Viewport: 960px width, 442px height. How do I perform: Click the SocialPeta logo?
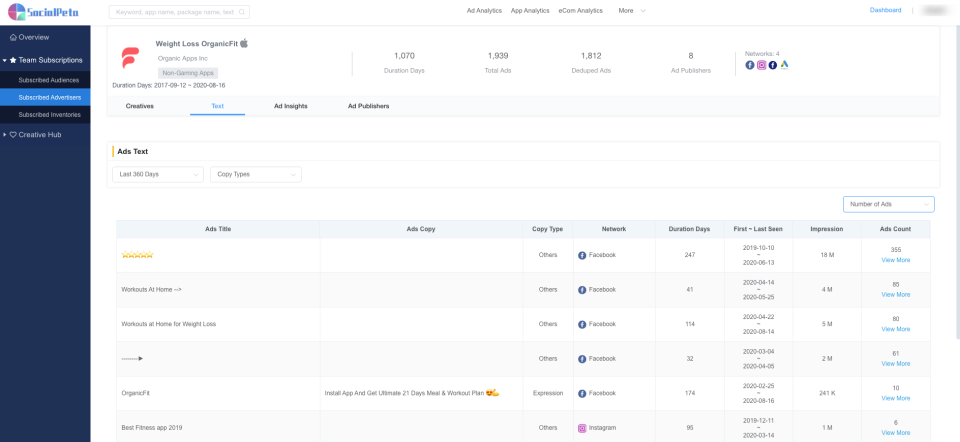43,12
